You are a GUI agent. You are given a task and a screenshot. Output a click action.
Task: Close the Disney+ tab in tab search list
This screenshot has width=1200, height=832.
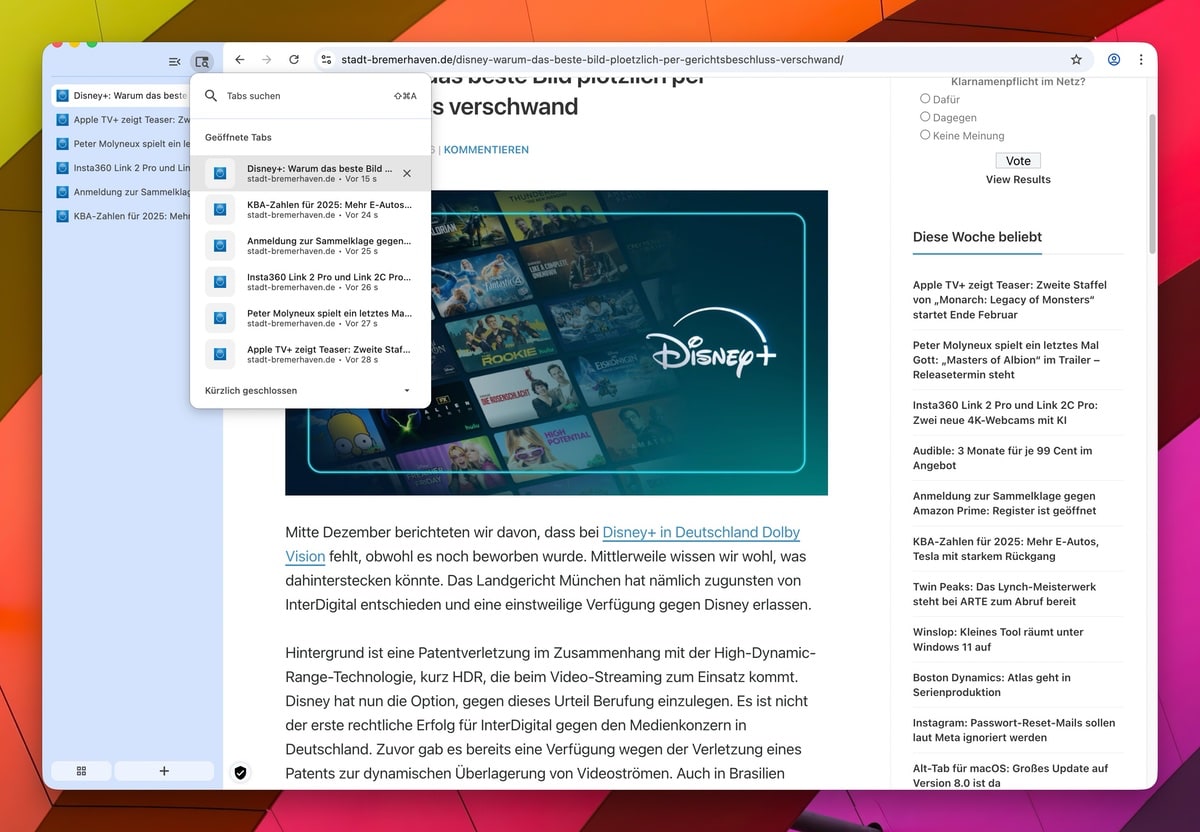point(407,173)
